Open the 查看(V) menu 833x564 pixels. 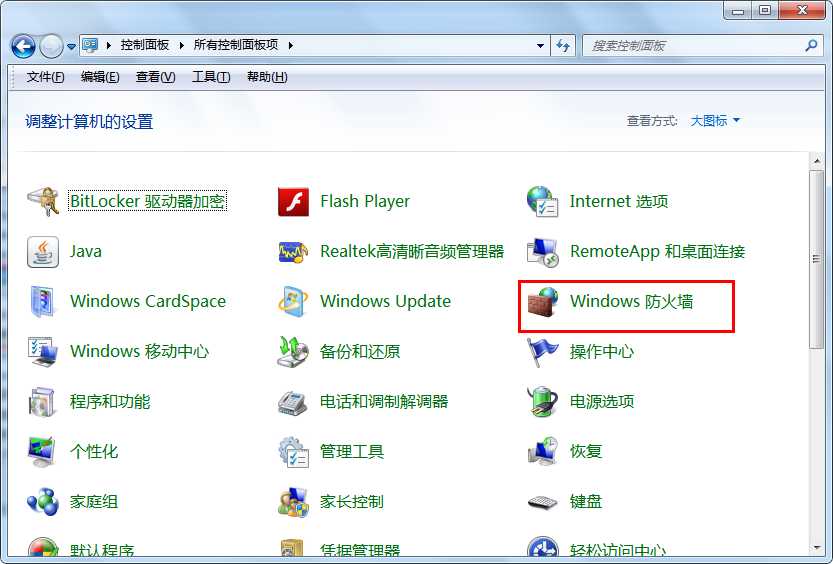tap(155, 77)
